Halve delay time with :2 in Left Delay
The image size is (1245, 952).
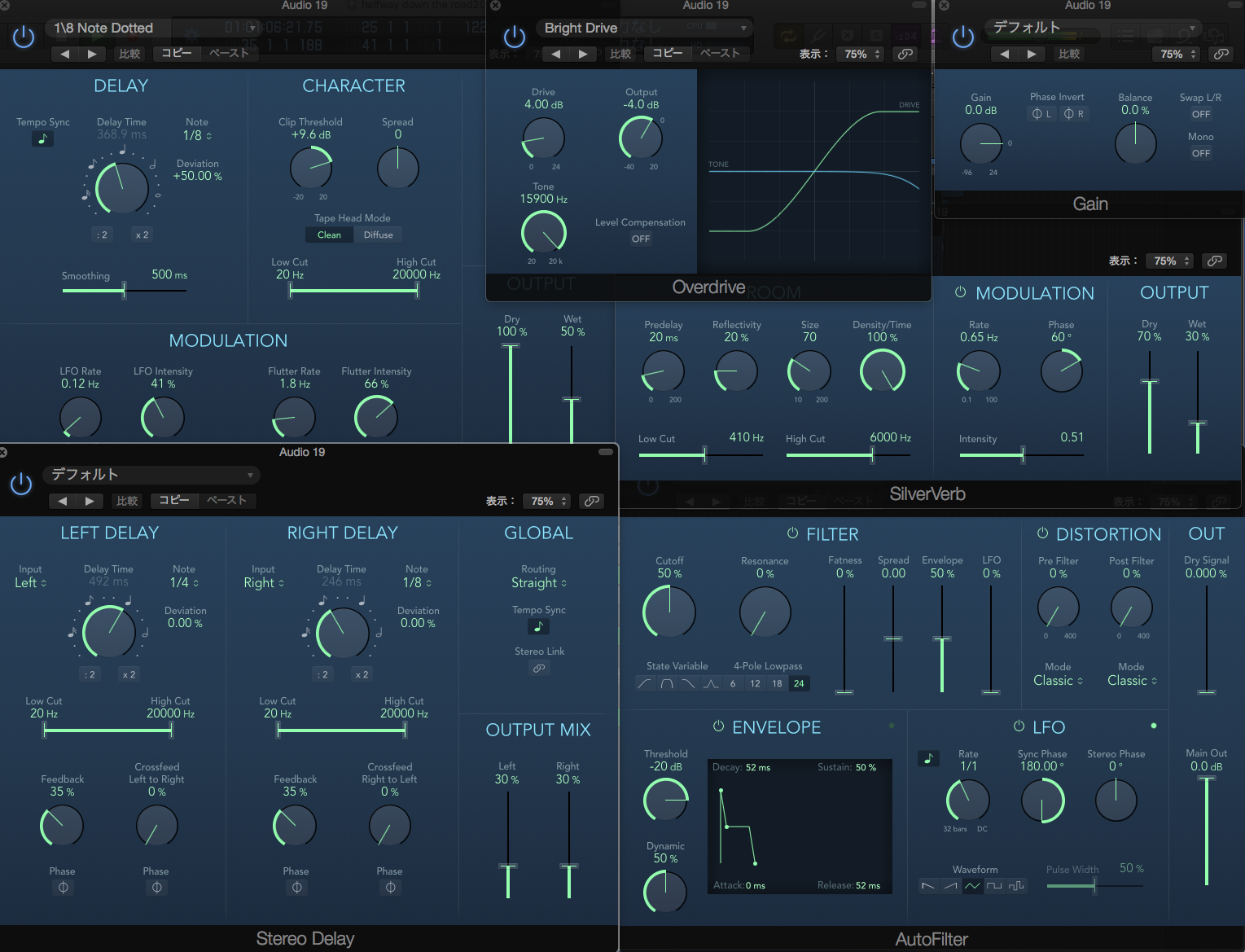point(90,674)
